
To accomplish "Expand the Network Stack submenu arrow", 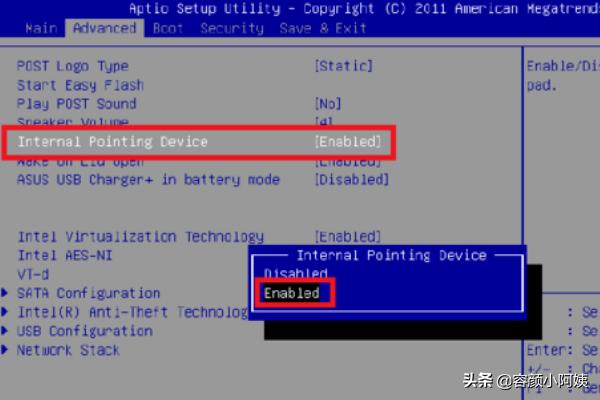I will [4, 350].
